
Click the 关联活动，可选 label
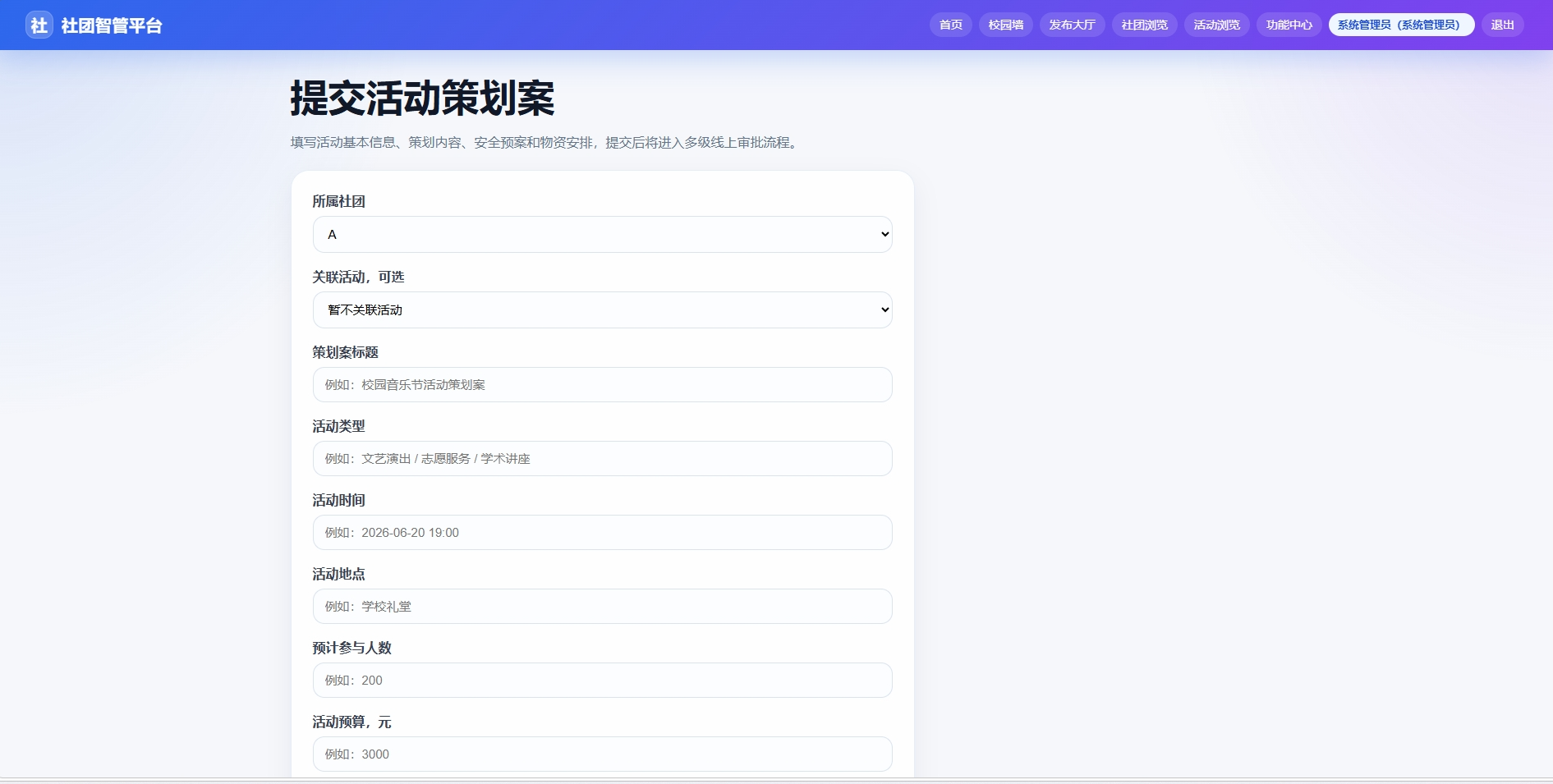pyautogui.click(x=359, y=277)
